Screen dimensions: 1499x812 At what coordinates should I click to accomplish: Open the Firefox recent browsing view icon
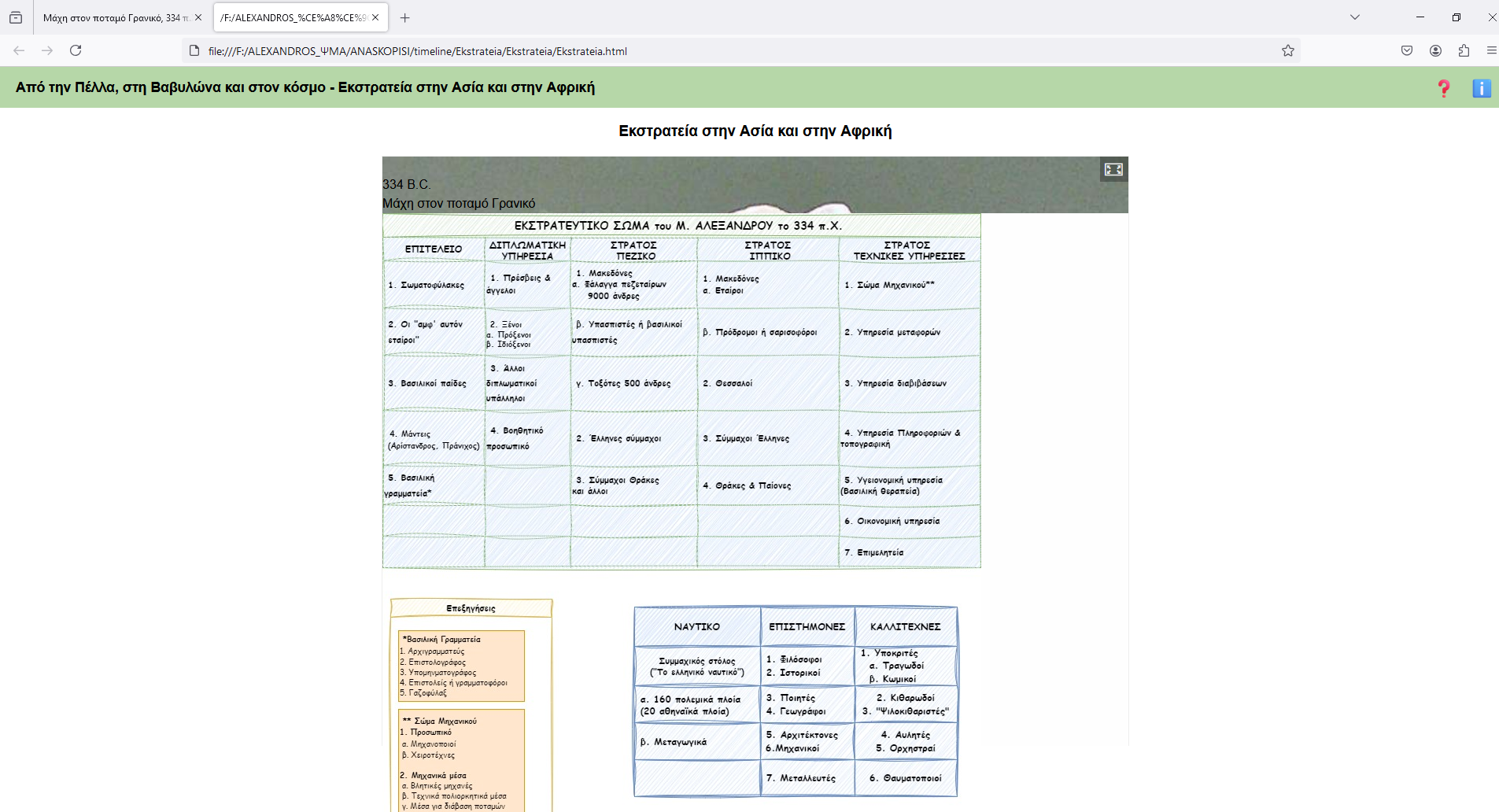tap(16, 17)
